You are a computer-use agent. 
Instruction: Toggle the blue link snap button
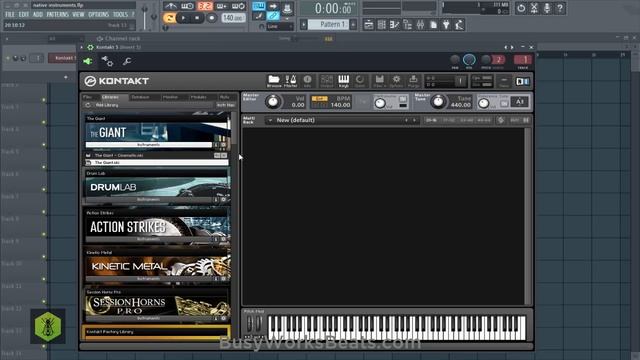pos(273,16)
